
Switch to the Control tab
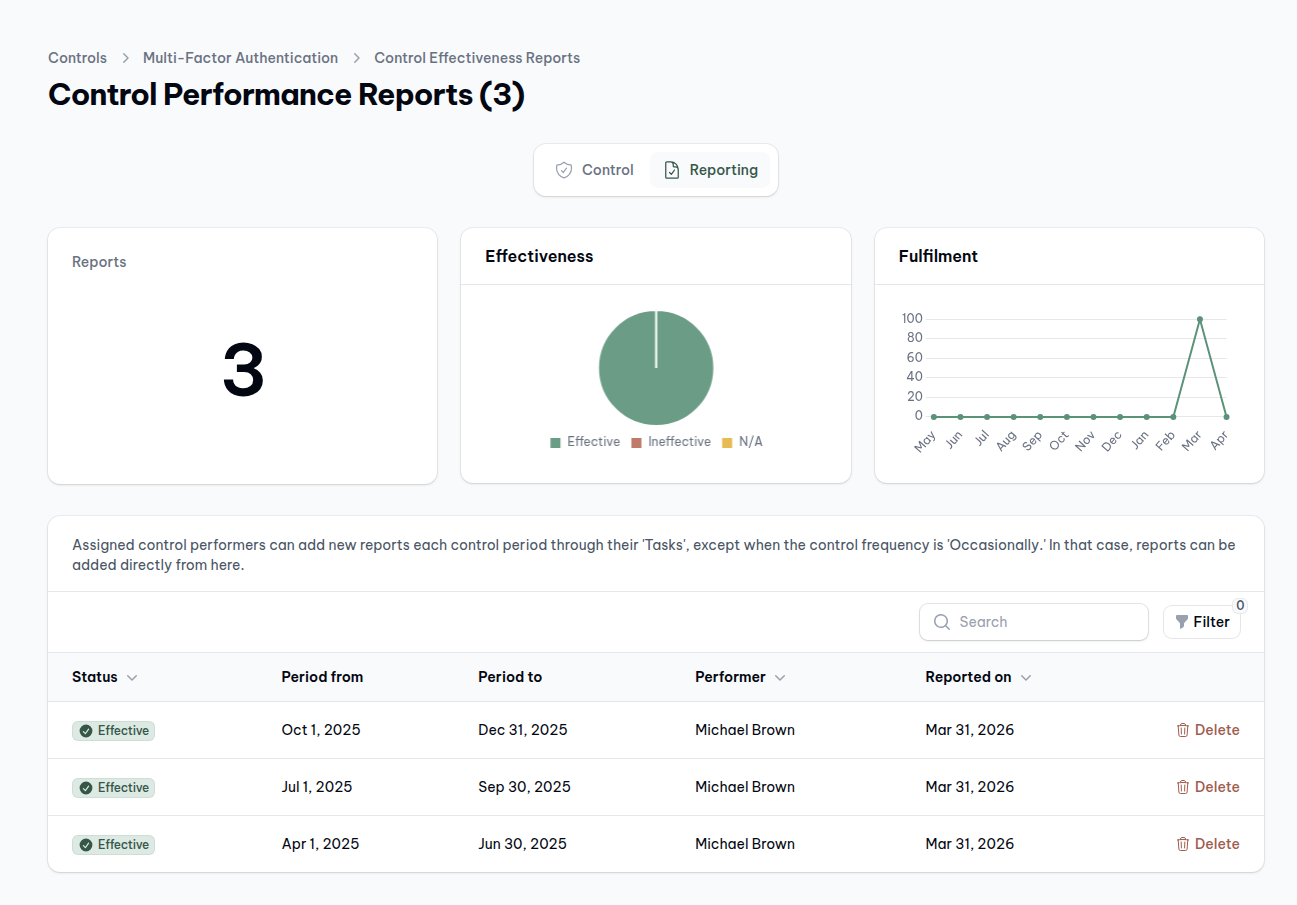click(595, 170)
